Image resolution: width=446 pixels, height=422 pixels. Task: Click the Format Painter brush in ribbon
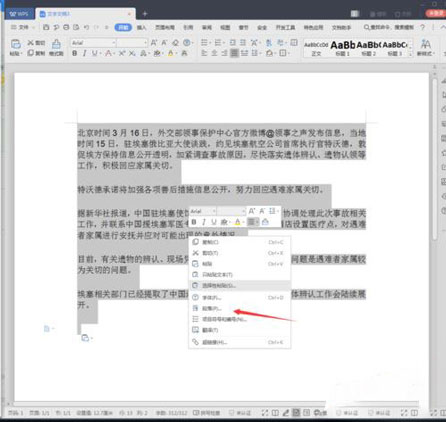(x=56, y=47)
